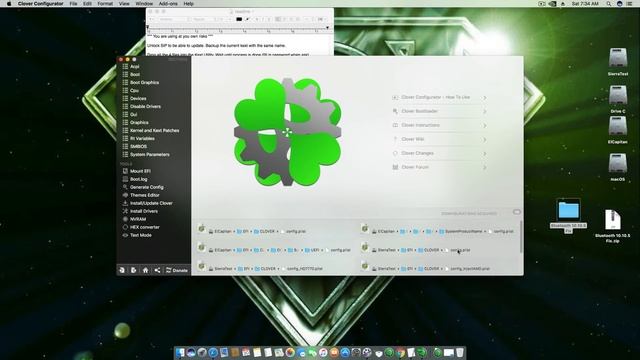Click the share icon in bottom toolbar

(157, 270)
